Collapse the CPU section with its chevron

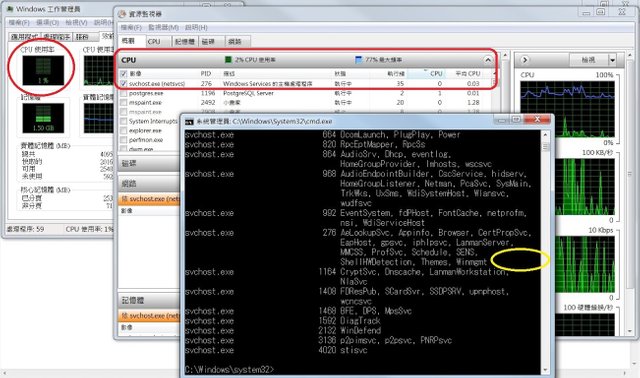tap(488, 60)
